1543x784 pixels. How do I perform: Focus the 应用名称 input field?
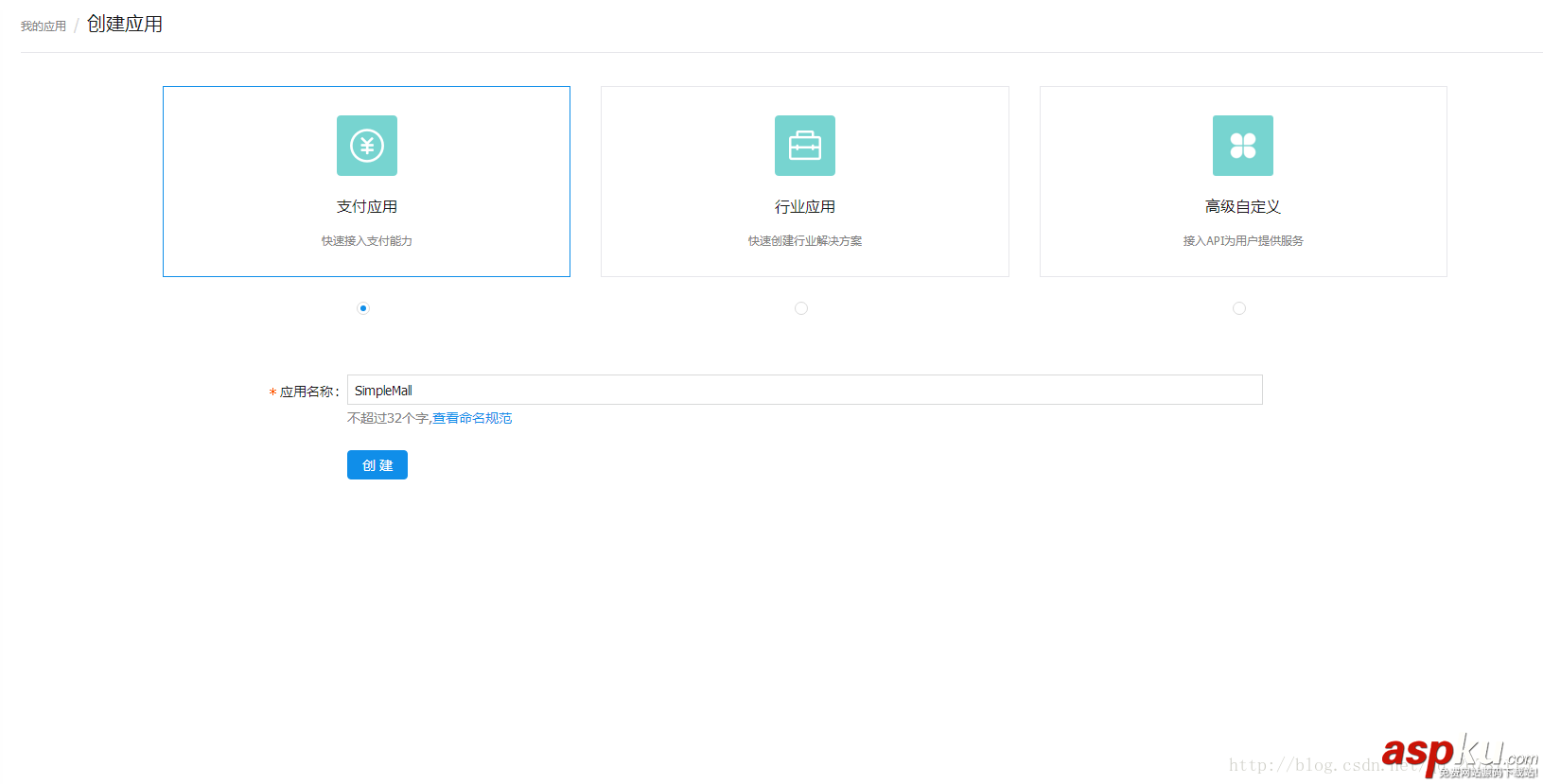[x=805, y=390]
